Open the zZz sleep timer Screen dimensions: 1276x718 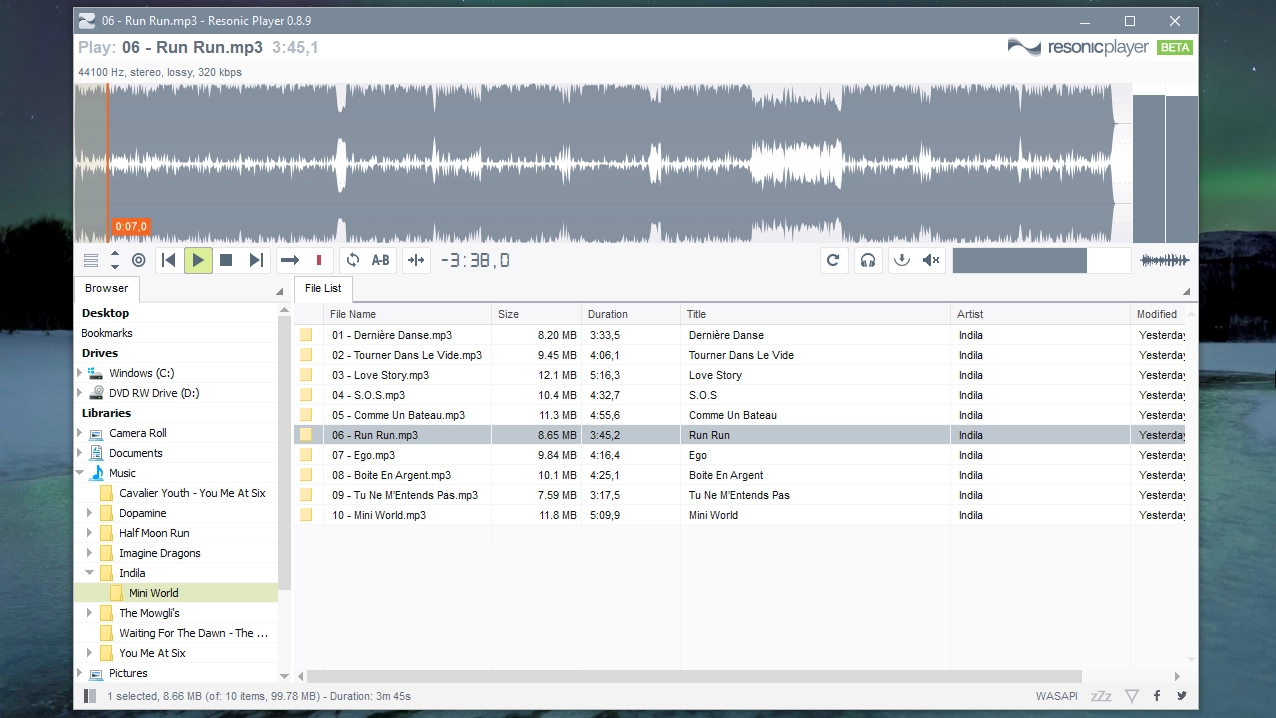[1101, 696]
